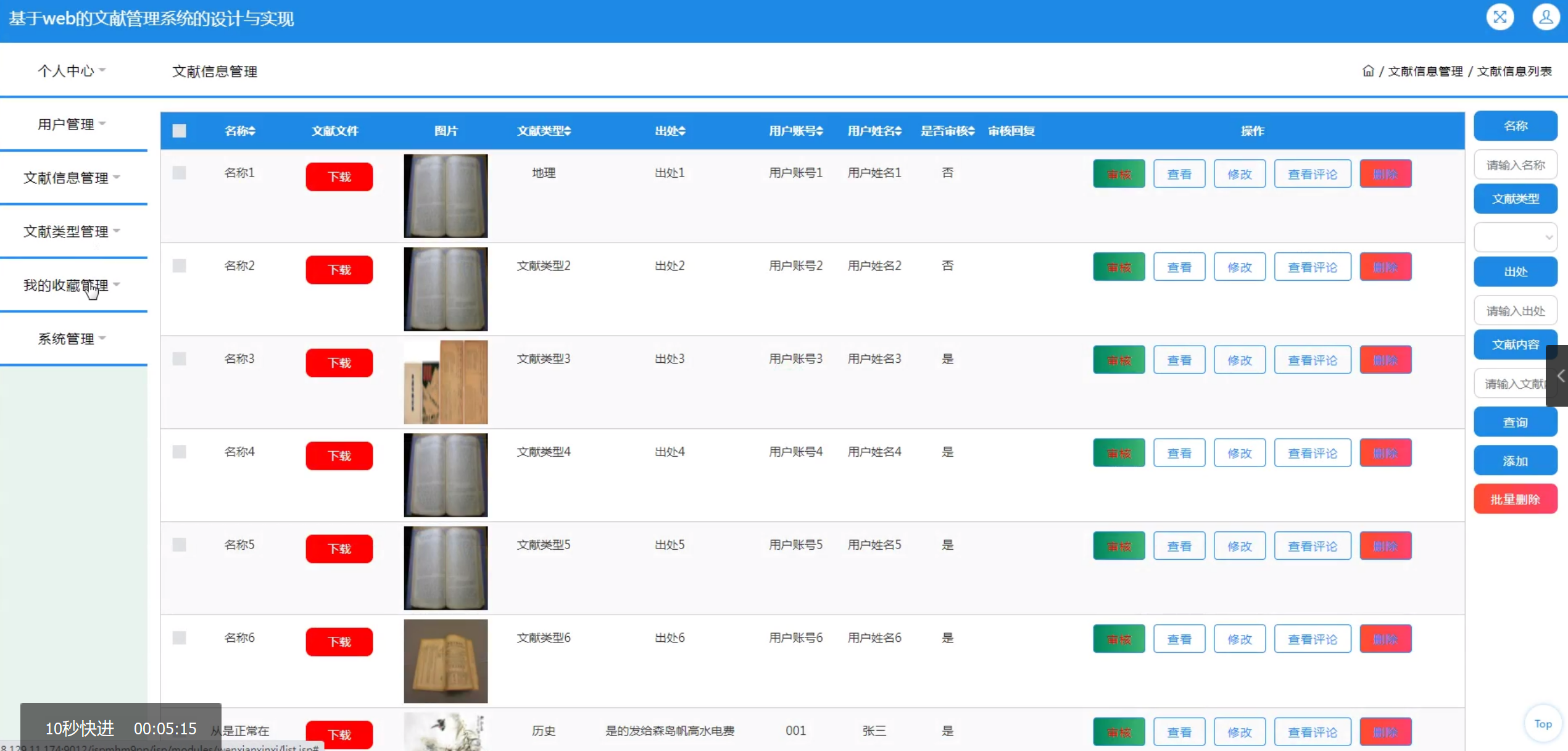This screenshot has width=1568, height=751.
Task: Click the 出处 filter label button
Action: [x=1516, y=272]
